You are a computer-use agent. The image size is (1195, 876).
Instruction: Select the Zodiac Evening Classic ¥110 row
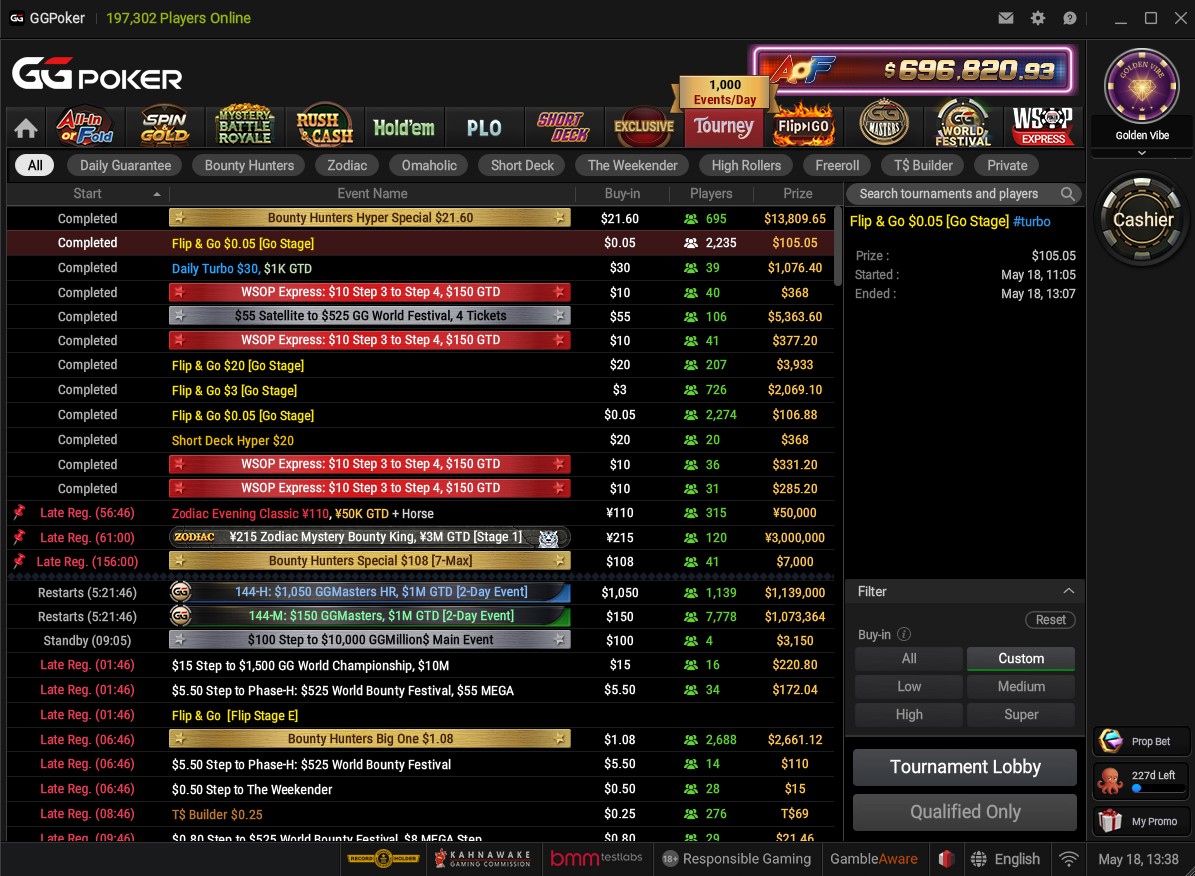coord(421,513)
